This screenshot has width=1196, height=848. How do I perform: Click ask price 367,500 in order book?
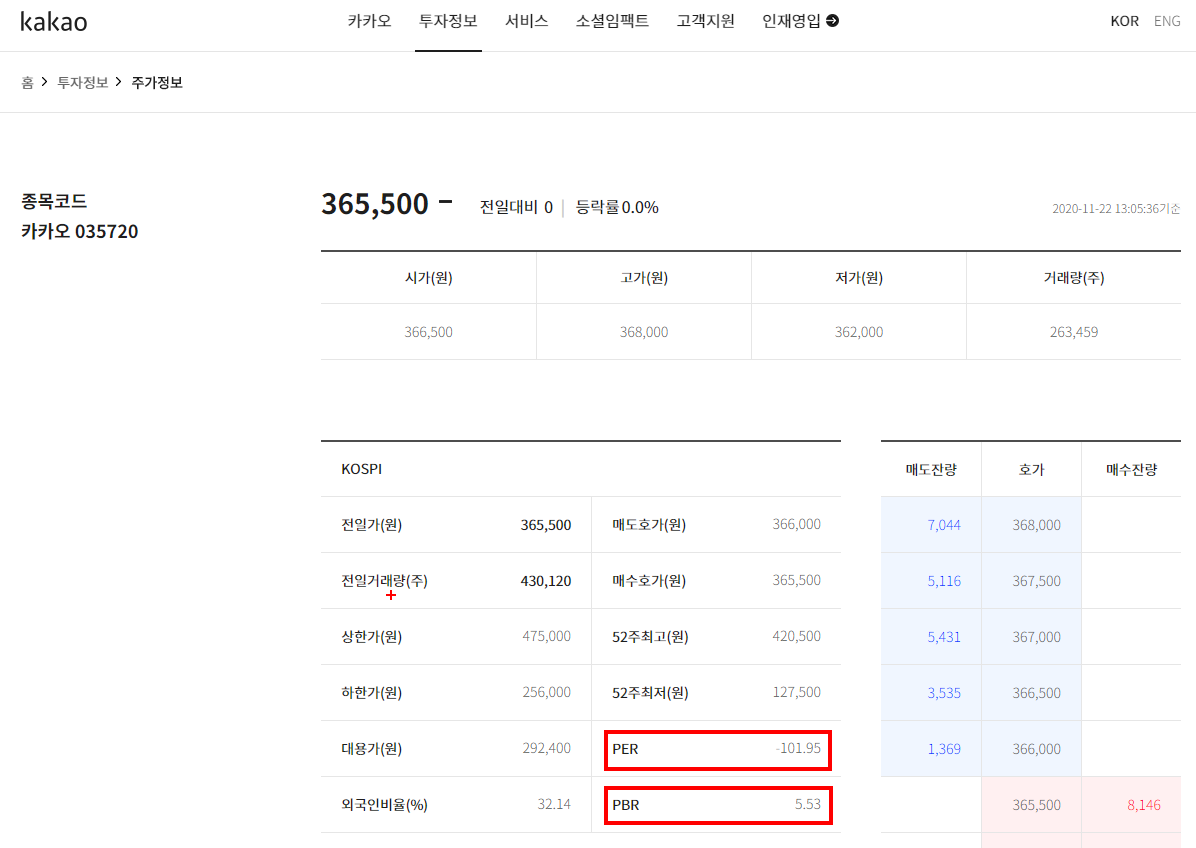coord(1037,581)
